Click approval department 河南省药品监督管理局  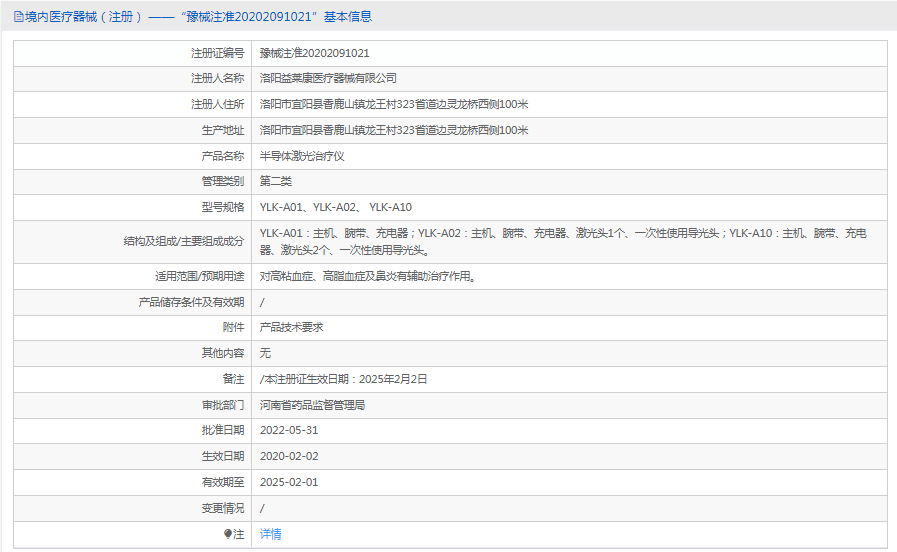point(312,405)
